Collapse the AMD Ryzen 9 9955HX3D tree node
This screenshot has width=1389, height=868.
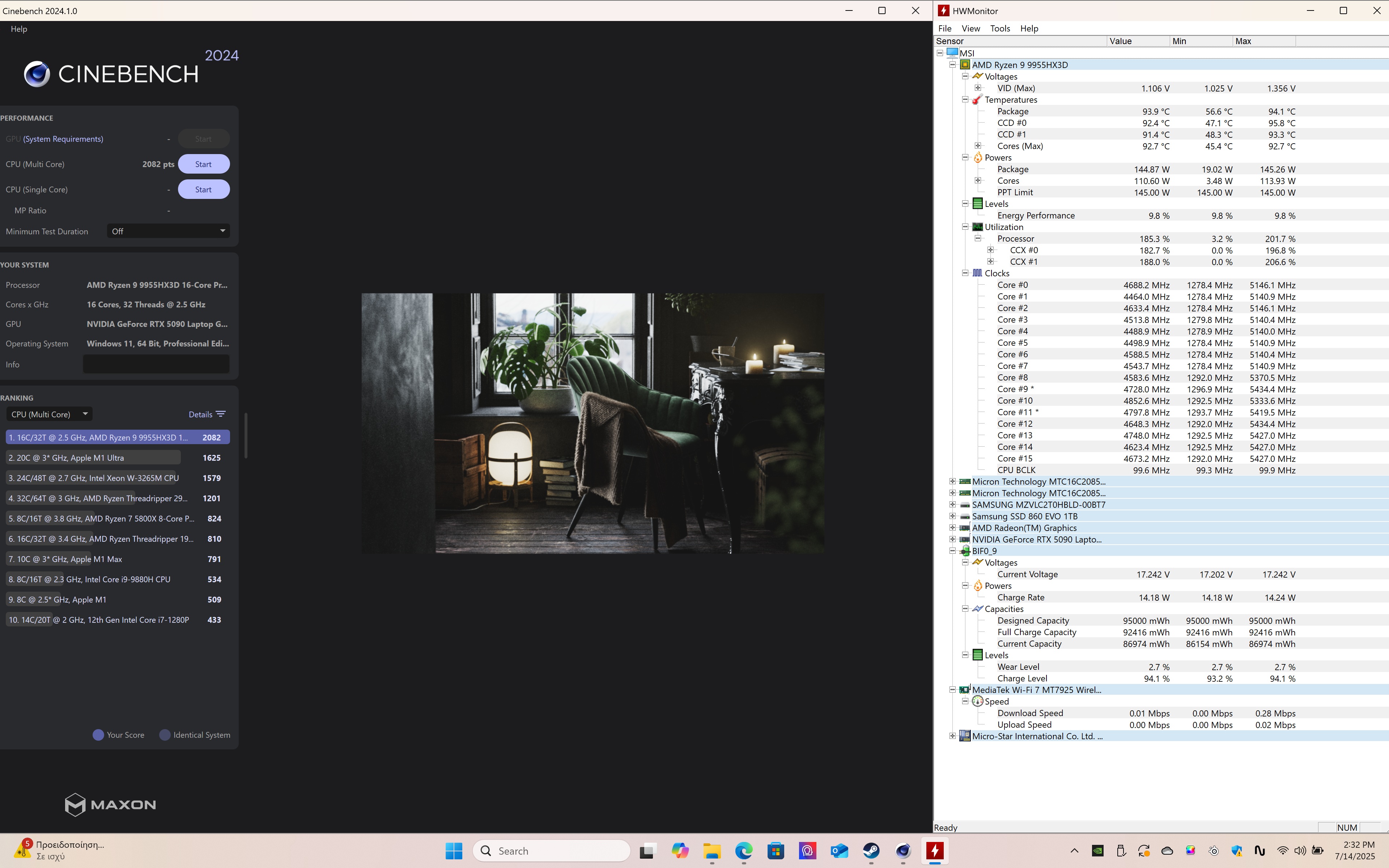(953, 65)
